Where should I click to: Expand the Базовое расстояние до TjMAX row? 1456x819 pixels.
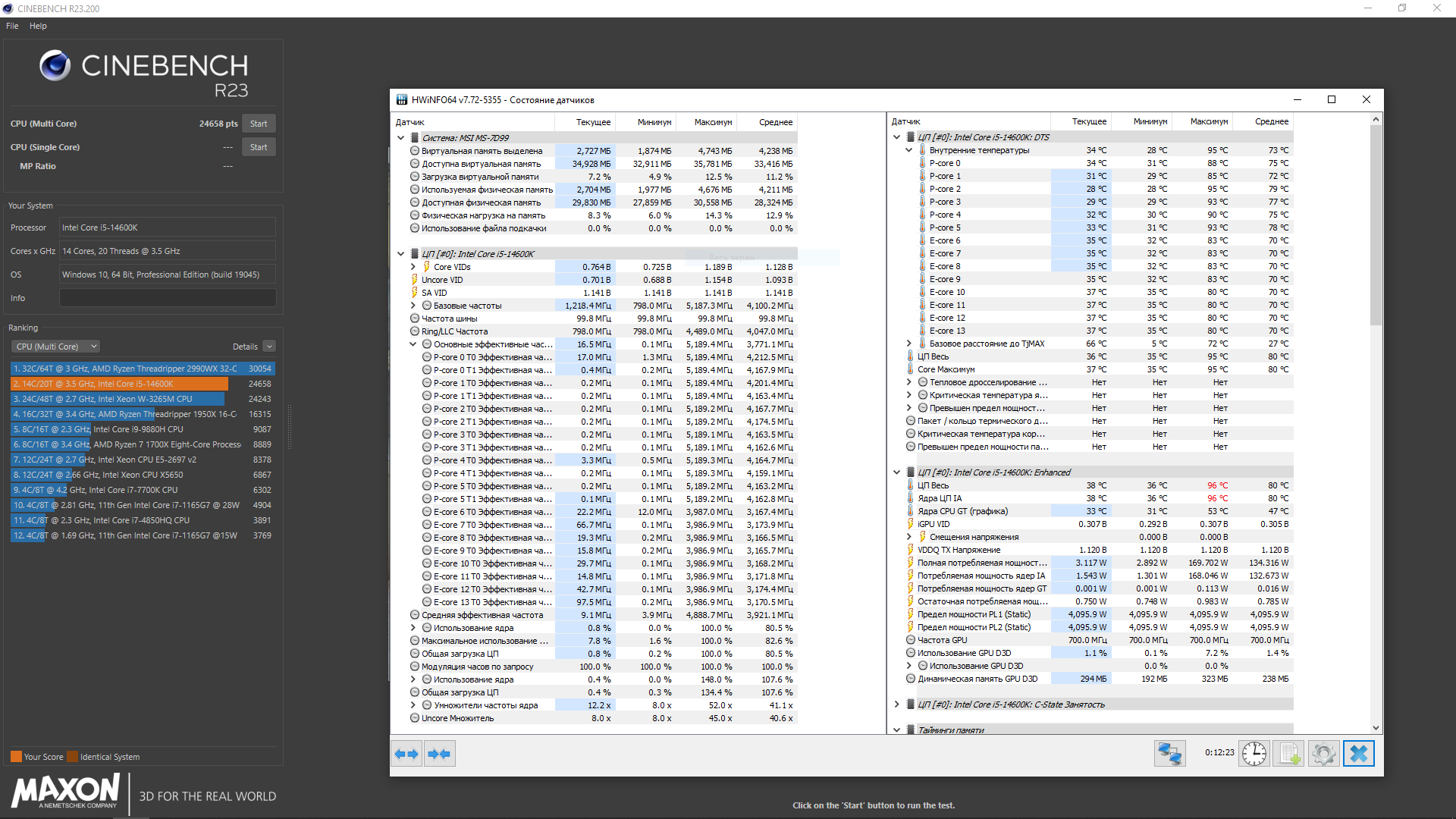coord(909,344)
